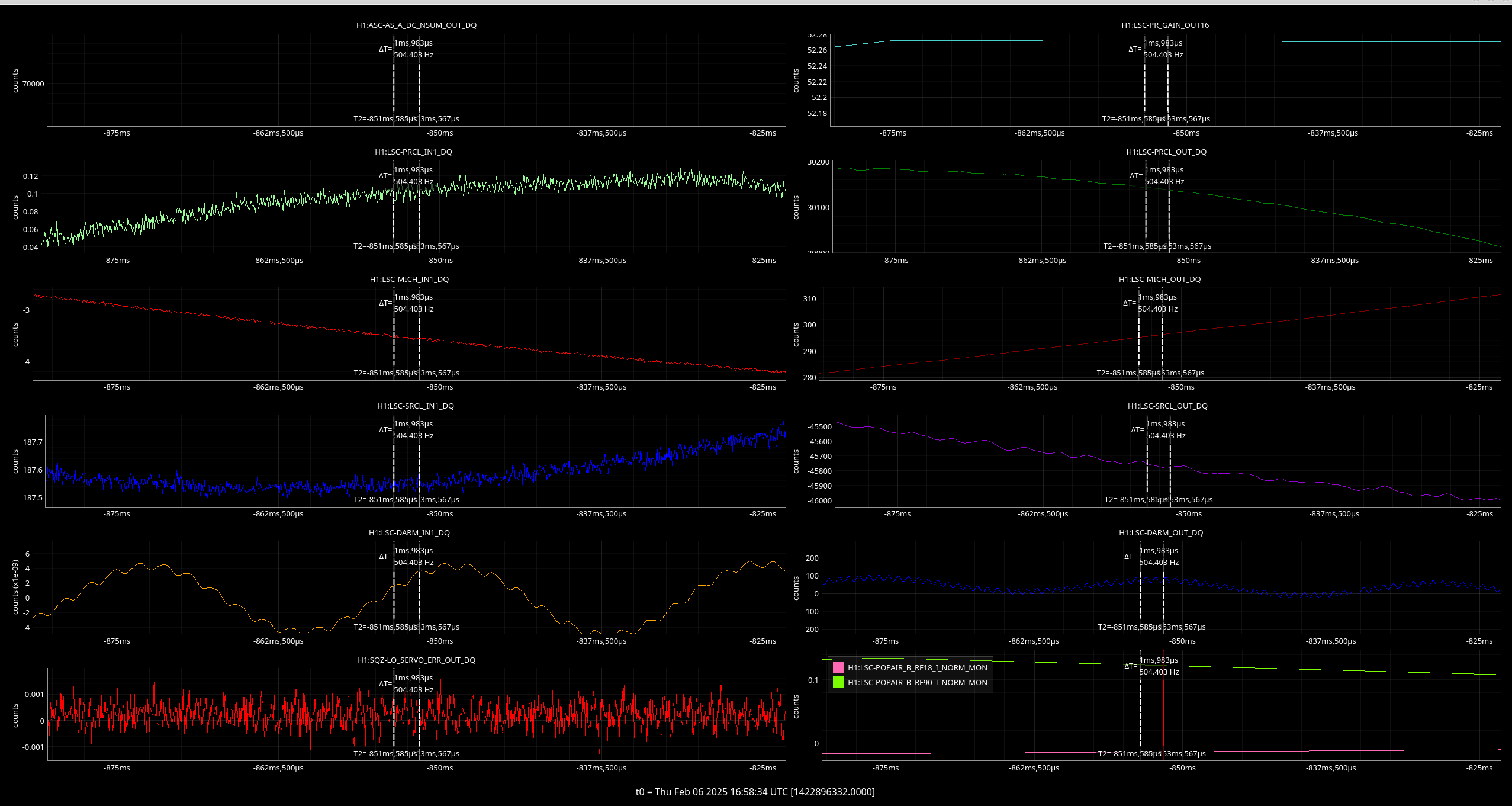
Task: Click the 187.7 y-axis tick in SRCL_IN1 plot
Action: (33, 442)
